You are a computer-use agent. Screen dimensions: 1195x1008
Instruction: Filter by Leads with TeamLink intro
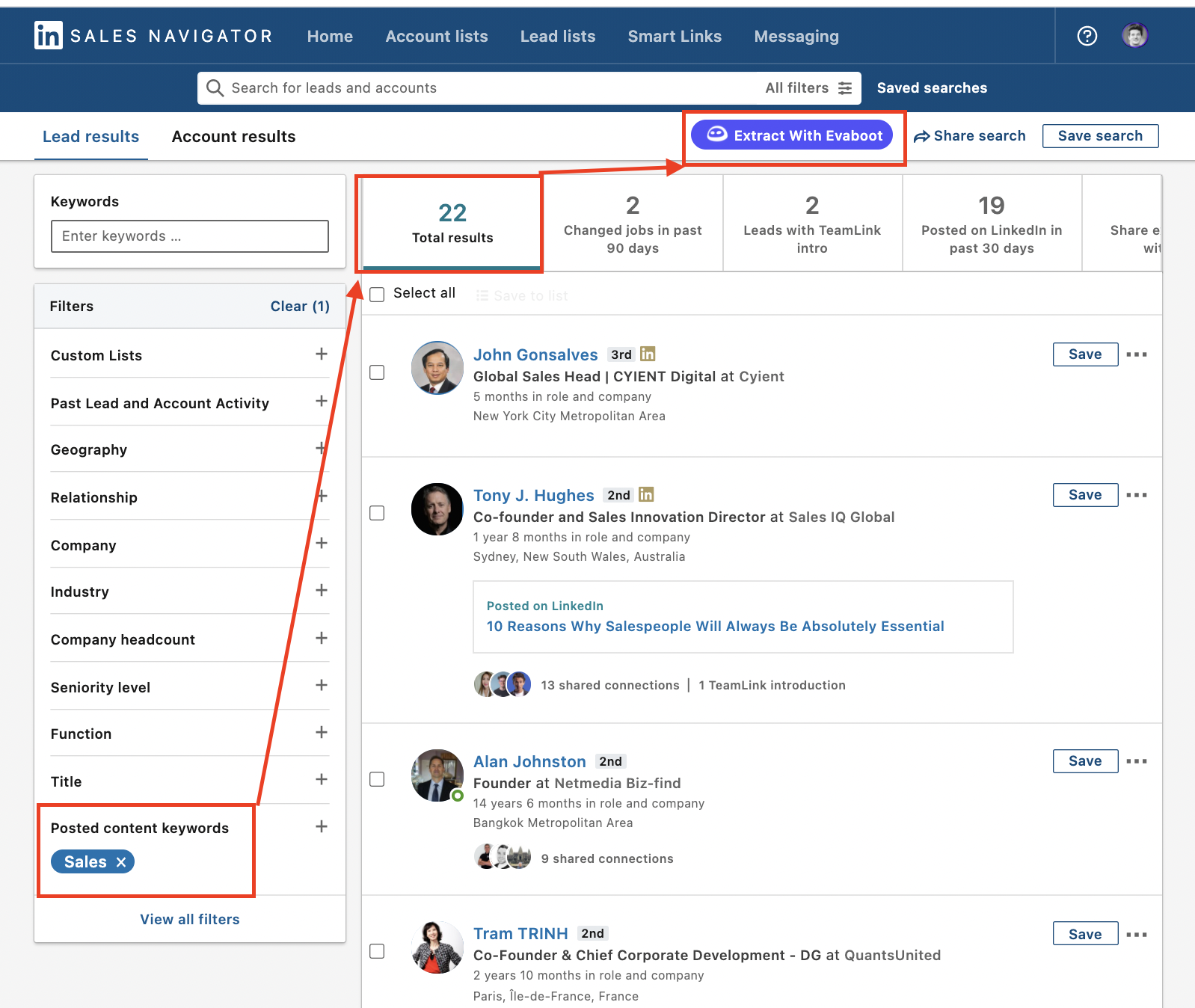(x=812, y=223)
